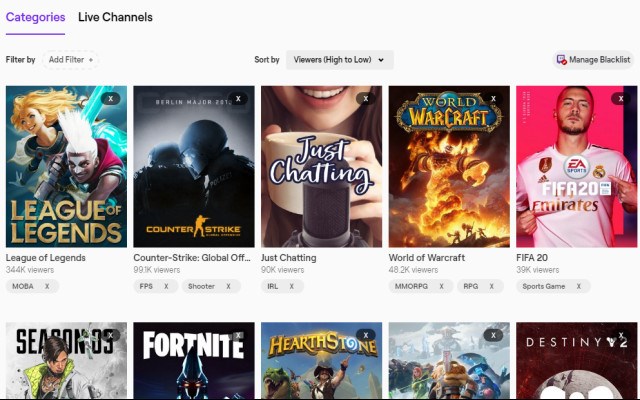Click the 48.2K viewers text

point(413,270)
